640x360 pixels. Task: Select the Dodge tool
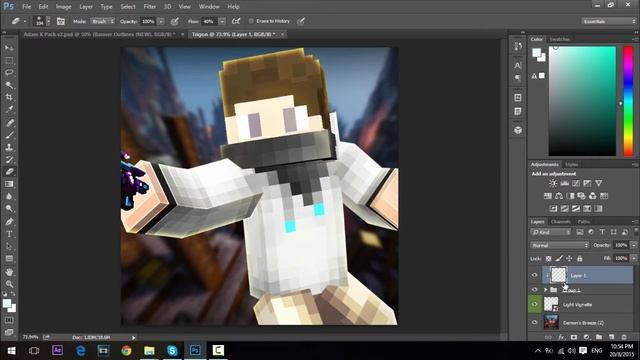(9, 209)
